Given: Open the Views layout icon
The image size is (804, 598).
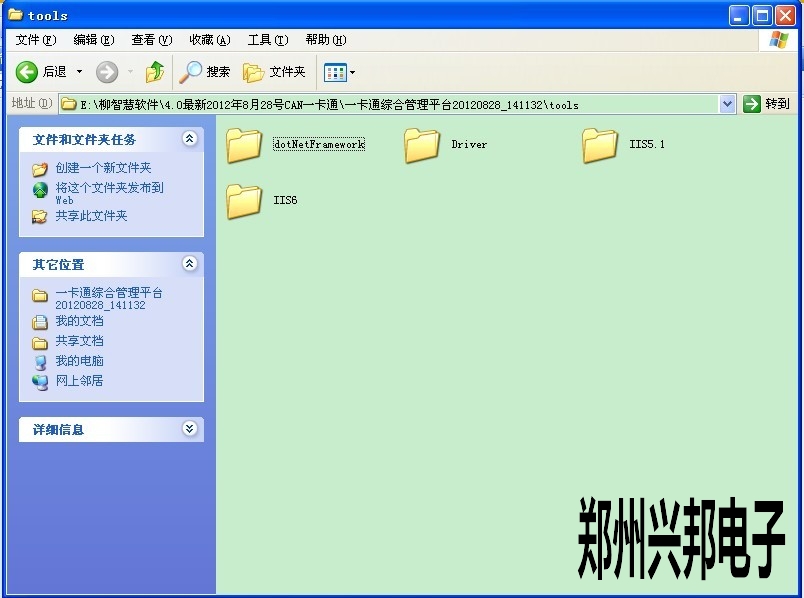Looking at the screenshot, I should 335,72.
